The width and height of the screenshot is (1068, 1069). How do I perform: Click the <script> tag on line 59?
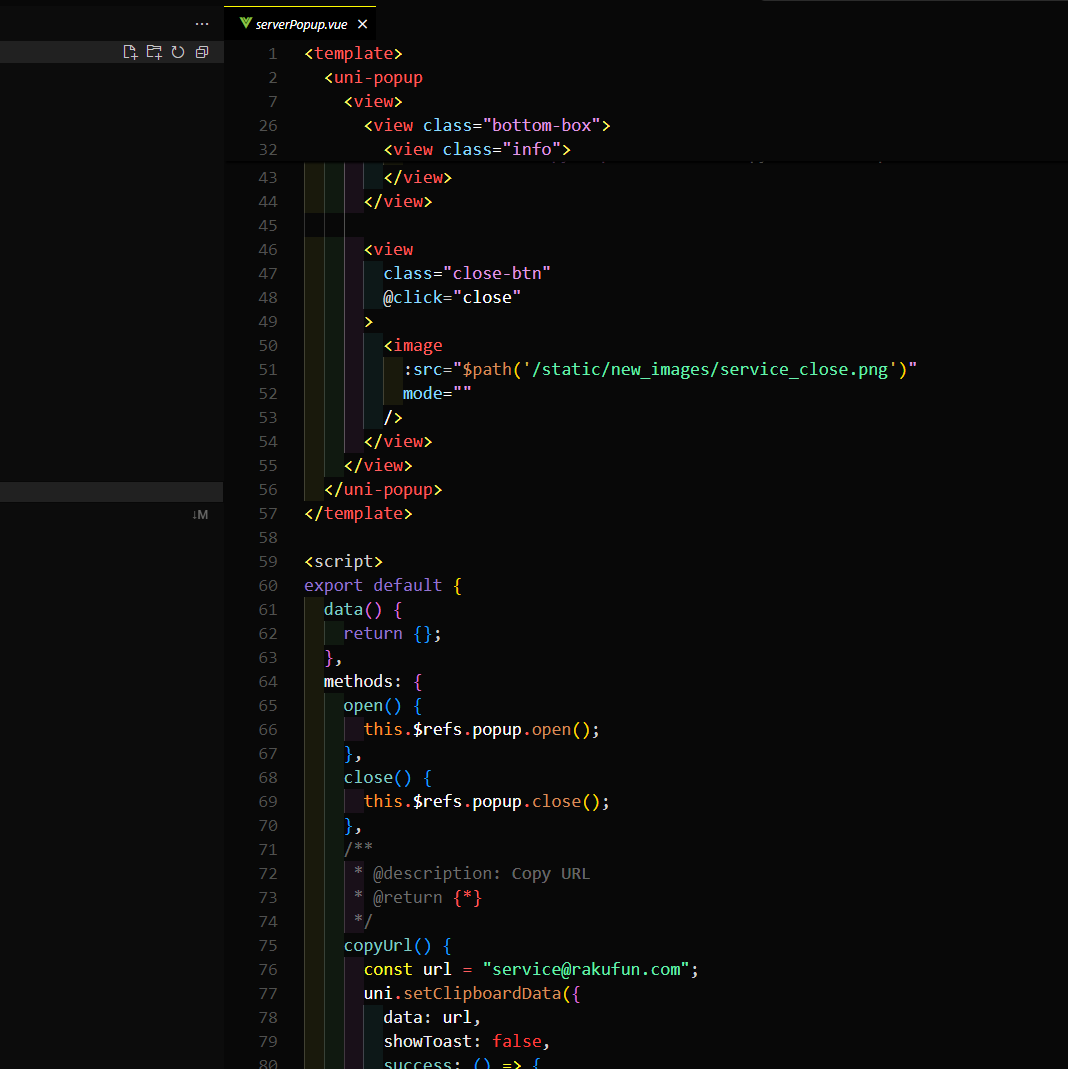point(344,562)
